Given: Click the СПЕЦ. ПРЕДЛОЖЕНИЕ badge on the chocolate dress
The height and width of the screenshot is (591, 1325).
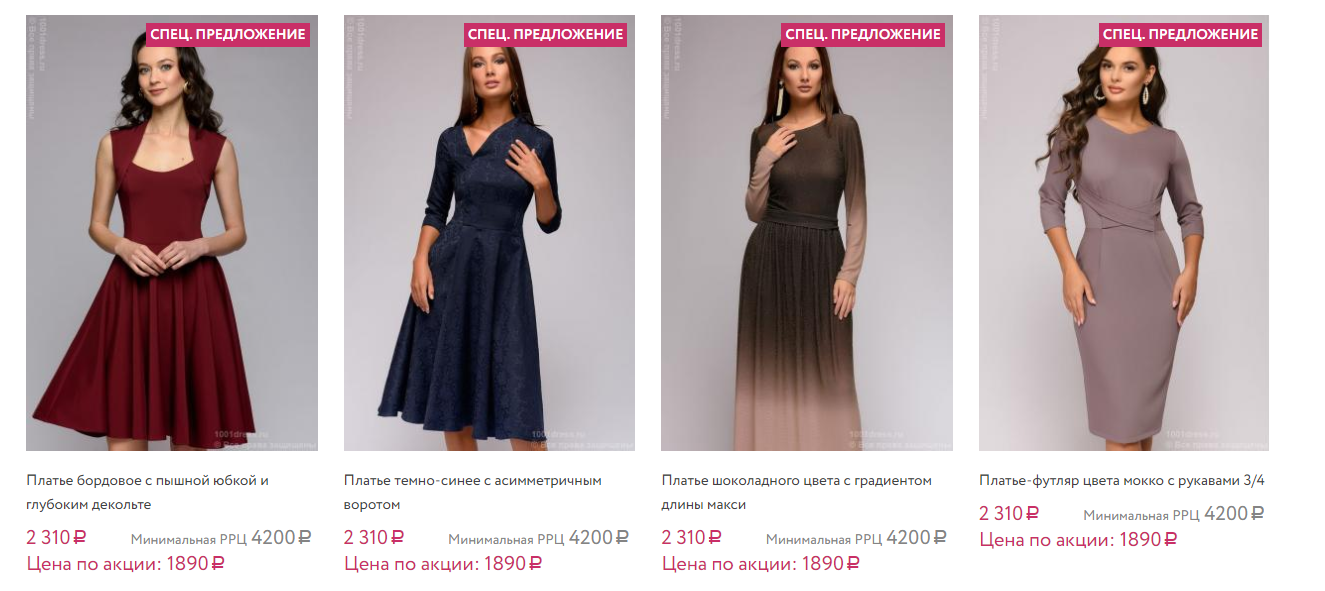Looking at the screenshot, I should click(863, 35).
